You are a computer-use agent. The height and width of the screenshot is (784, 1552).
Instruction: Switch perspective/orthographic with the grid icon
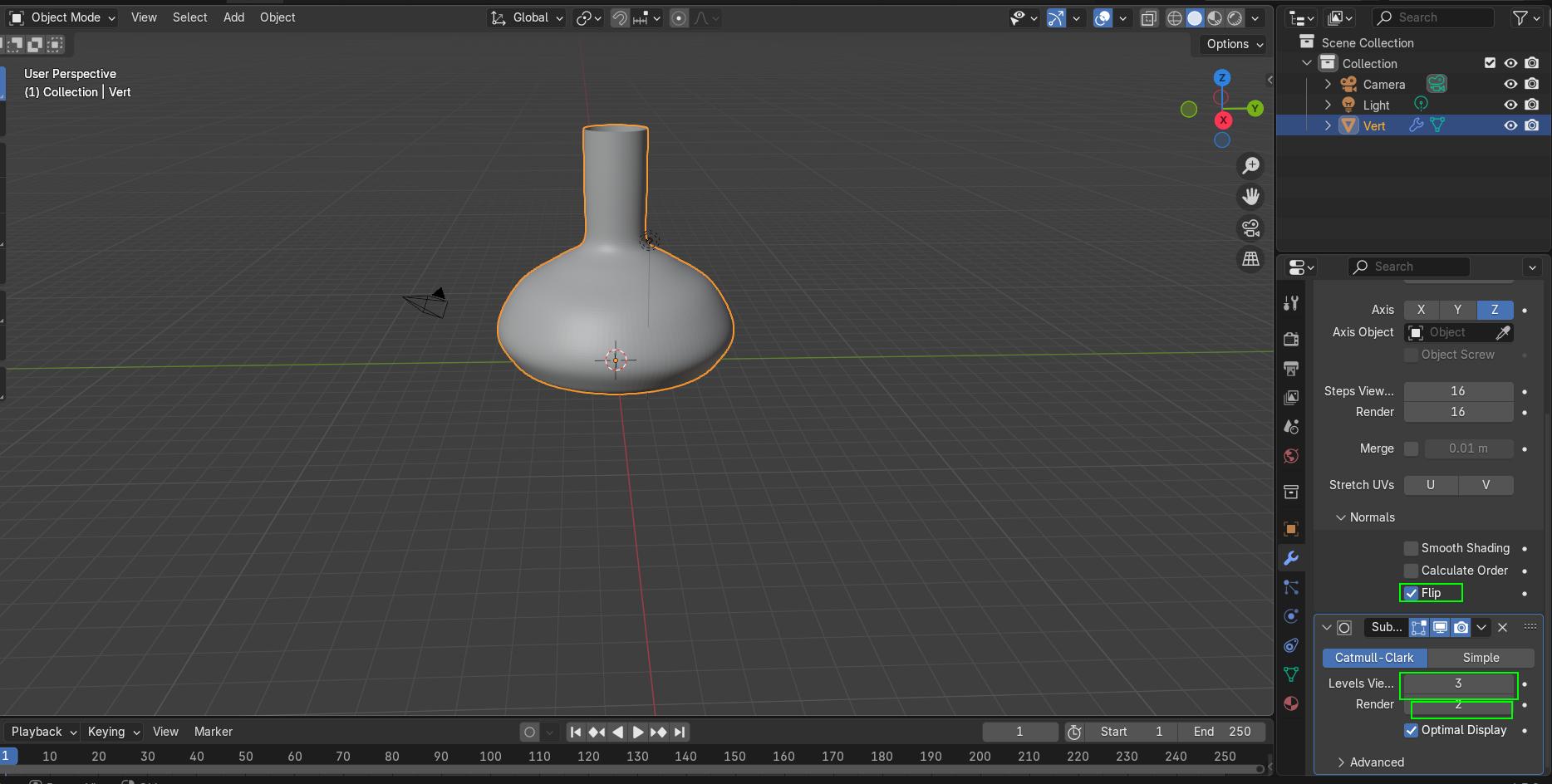click(x=1250, y=259)
